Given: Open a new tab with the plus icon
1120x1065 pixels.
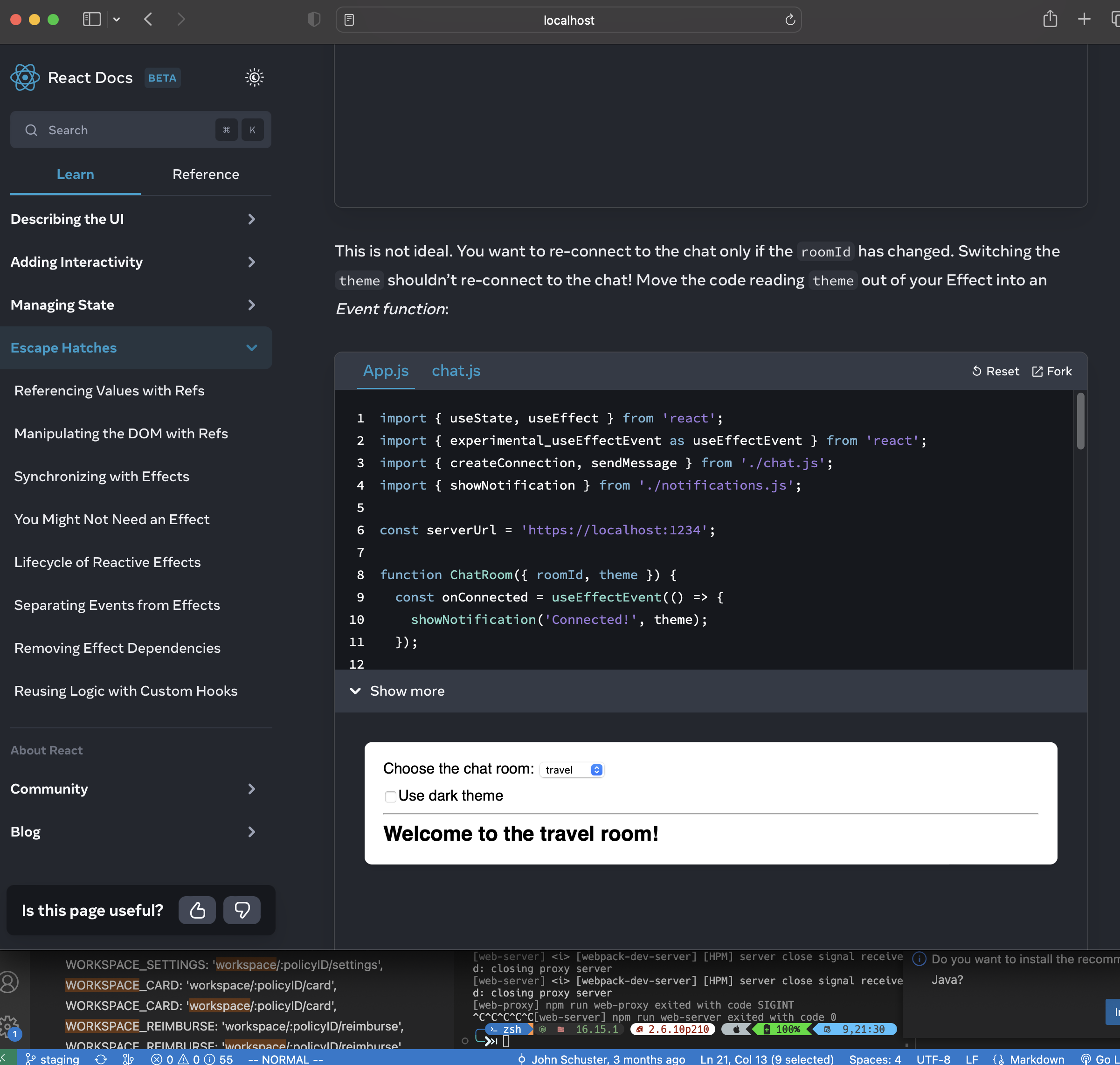Looking at the screenshot, I should [1084, 19].
